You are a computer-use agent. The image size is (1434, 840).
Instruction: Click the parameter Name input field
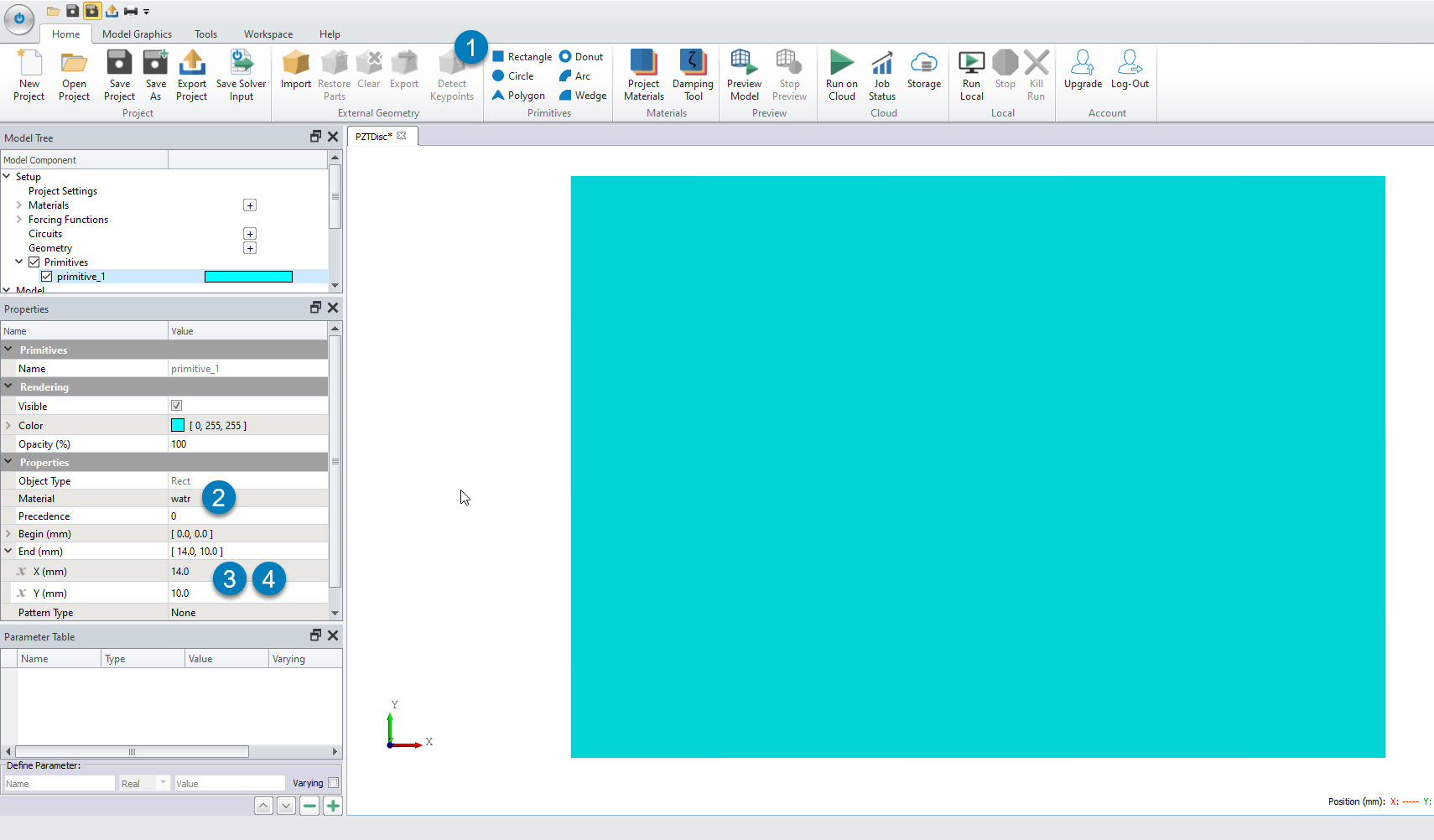coord(59,783)
